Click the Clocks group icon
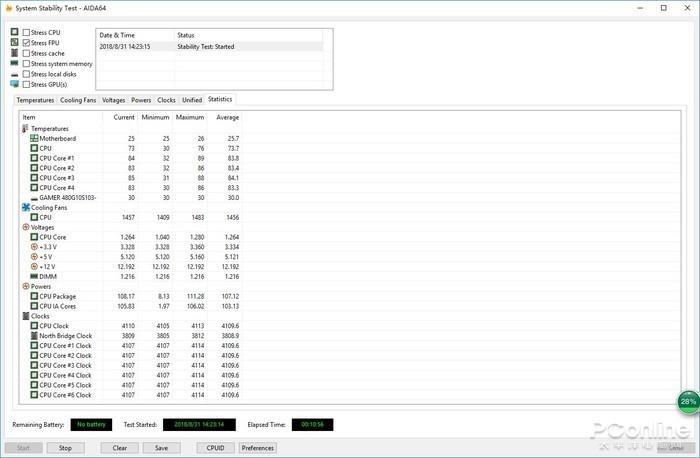 point(26,316)
